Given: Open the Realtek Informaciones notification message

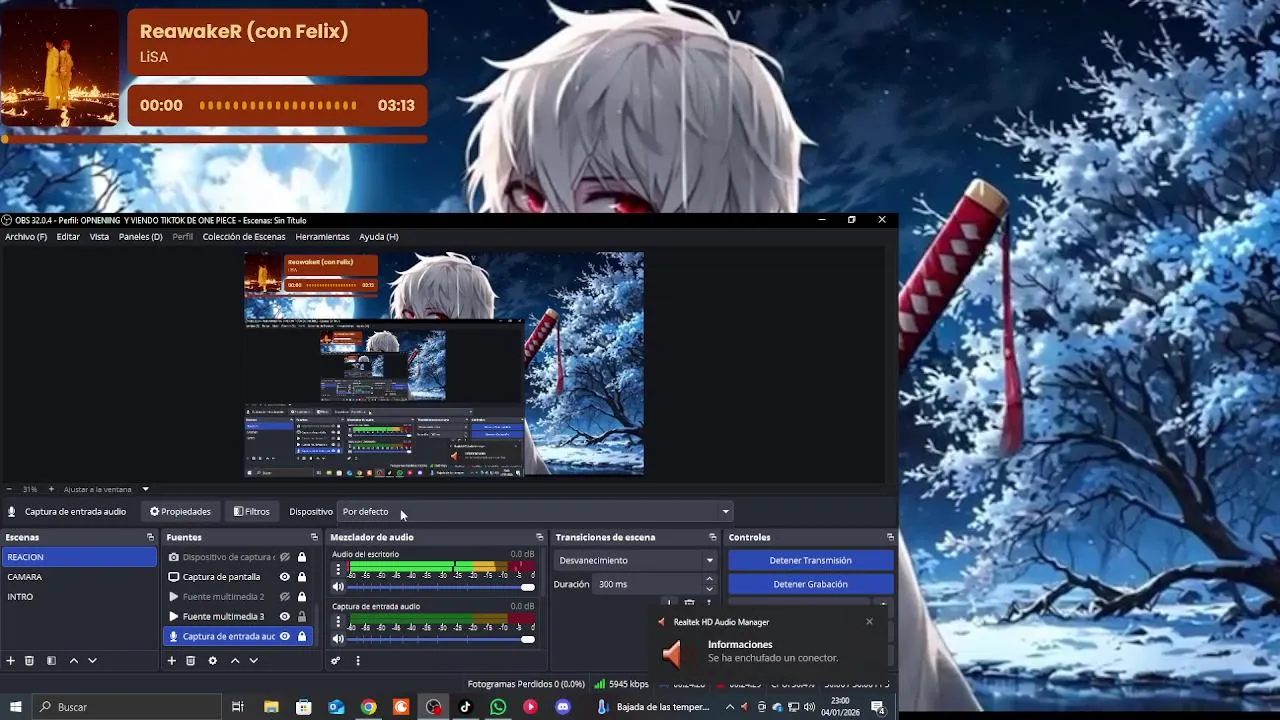Looking at the screenshot, I should click(773, 651).
